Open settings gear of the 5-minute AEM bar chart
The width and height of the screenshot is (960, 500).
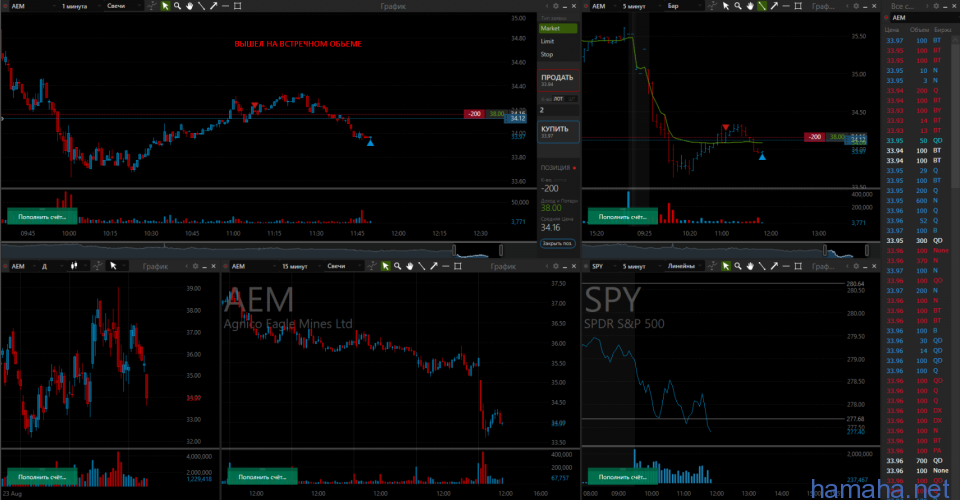[x=856, y=6]
